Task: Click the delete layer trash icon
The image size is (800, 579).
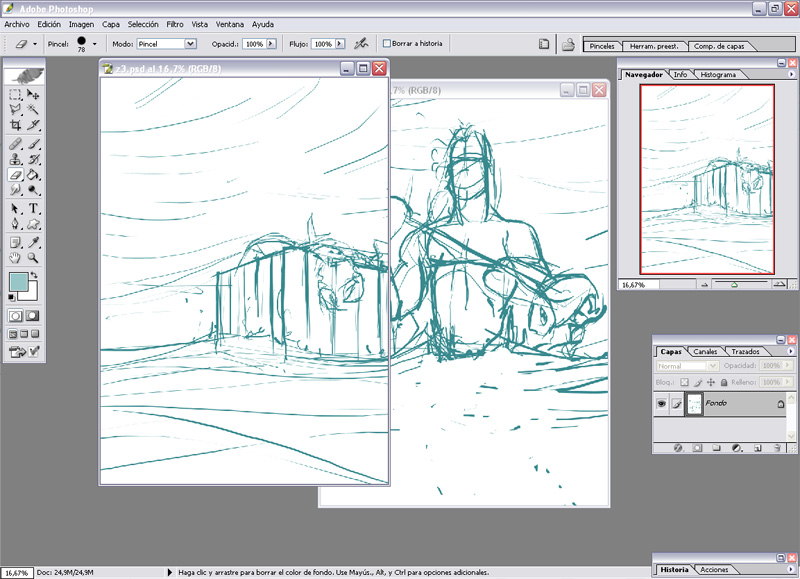Action: [x=777, y=448]
